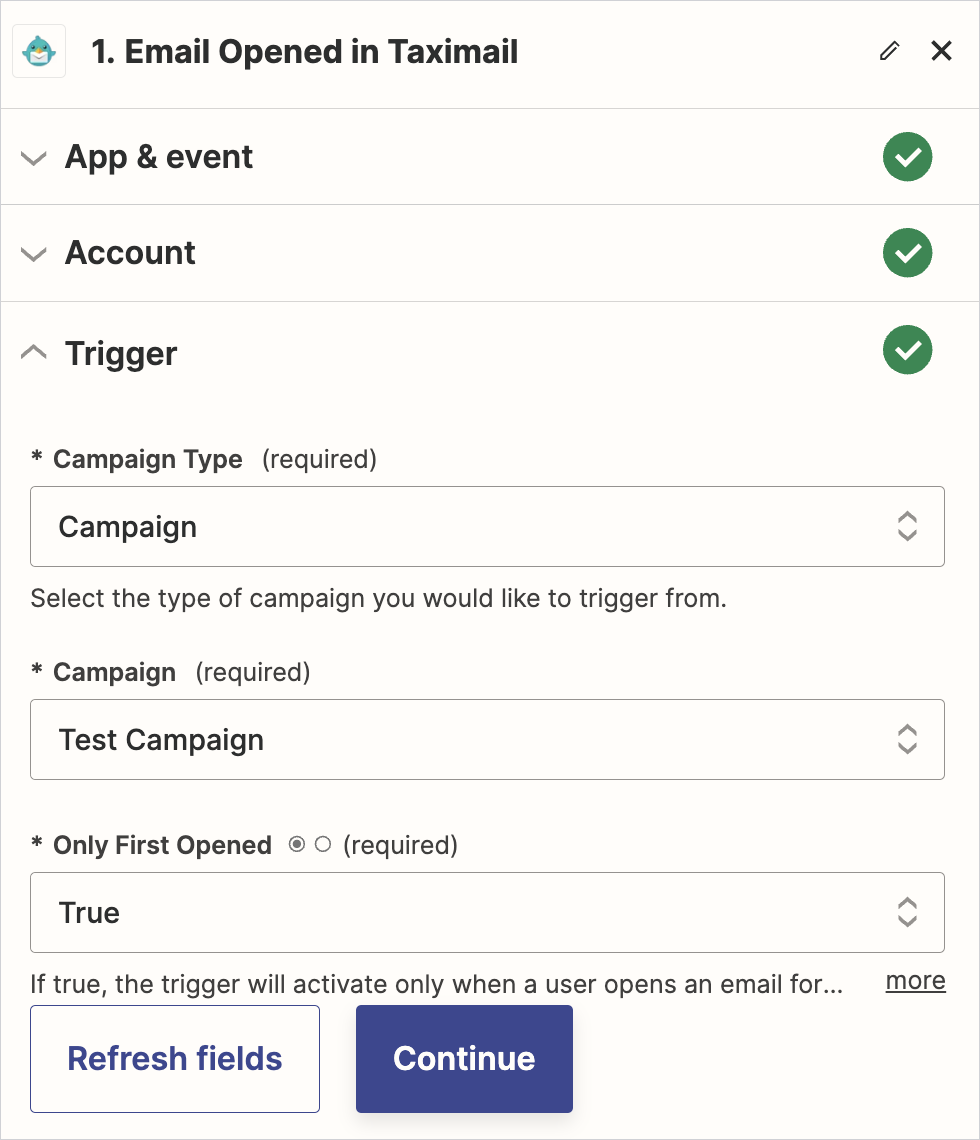Image resolution: width=980 pixels, height=1140 pixels.
Task: Click the App & event section title
Action: (x=159, y=157)
